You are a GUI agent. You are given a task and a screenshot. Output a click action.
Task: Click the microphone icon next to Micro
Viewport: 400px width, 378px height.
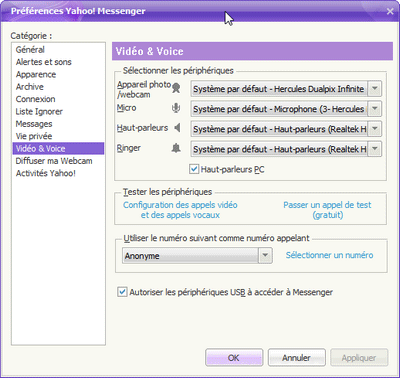pyautogui.click(x=176, y=108)
